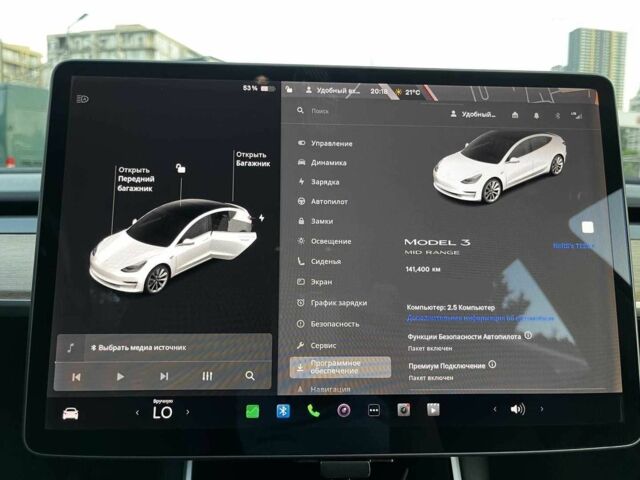This screenshot has width=640, height=480.
Task: Open Автопилот menu
Action: (x=322, y=201)
